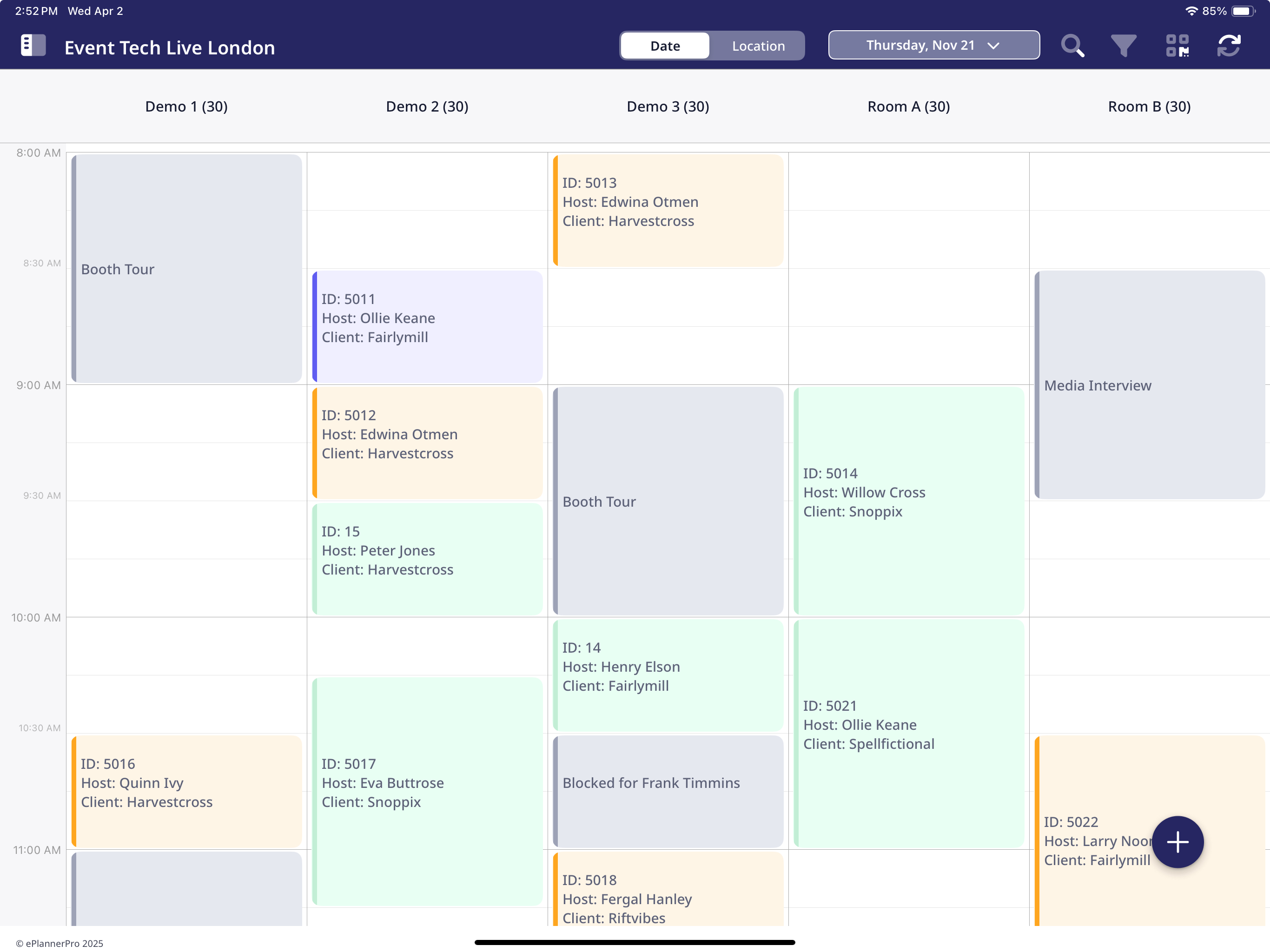
Task: Switch to Location view
Action: coord(758,46)
